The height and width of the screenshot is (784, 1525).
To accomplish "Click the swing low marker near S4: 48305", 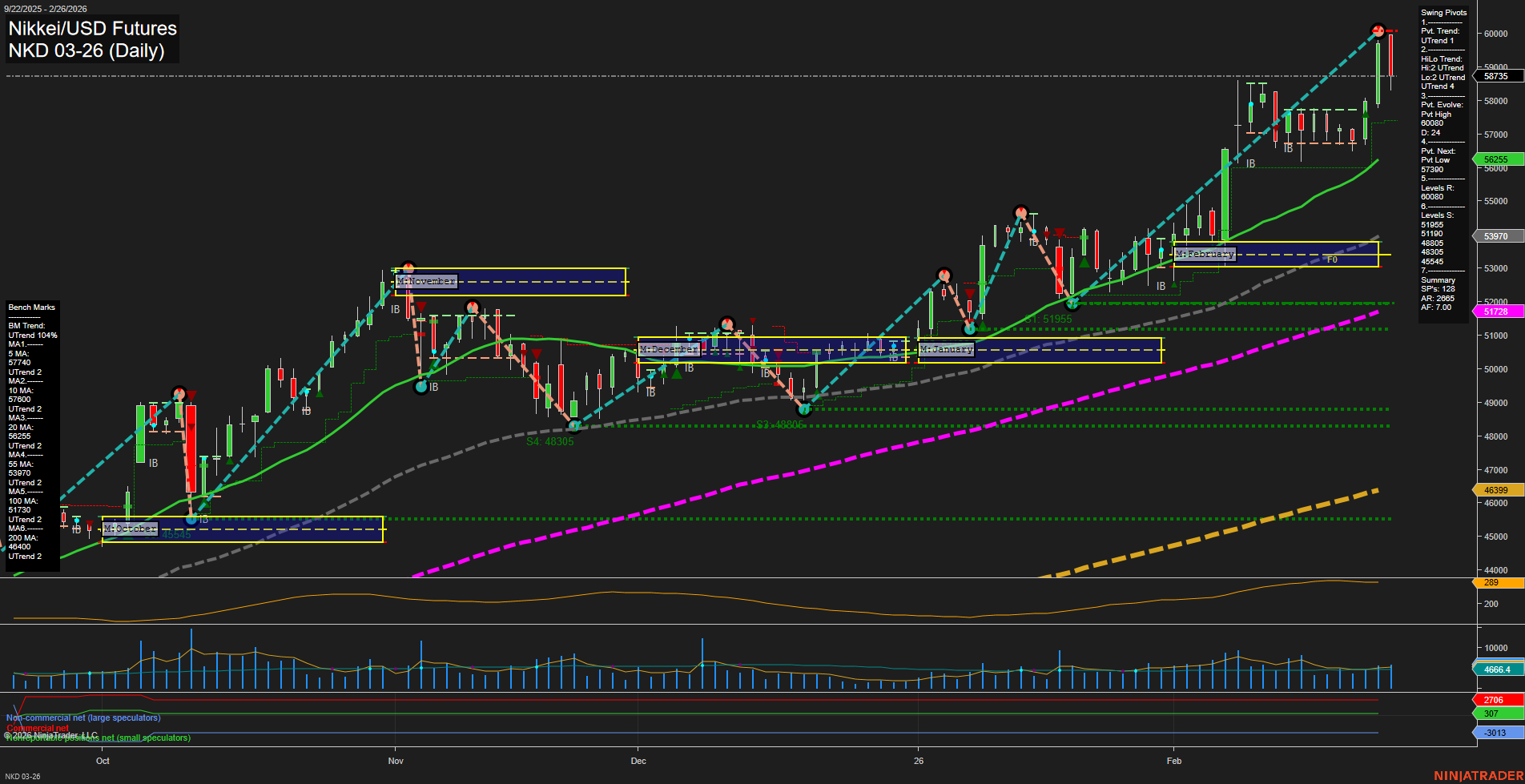I will (x=573, y=427).
